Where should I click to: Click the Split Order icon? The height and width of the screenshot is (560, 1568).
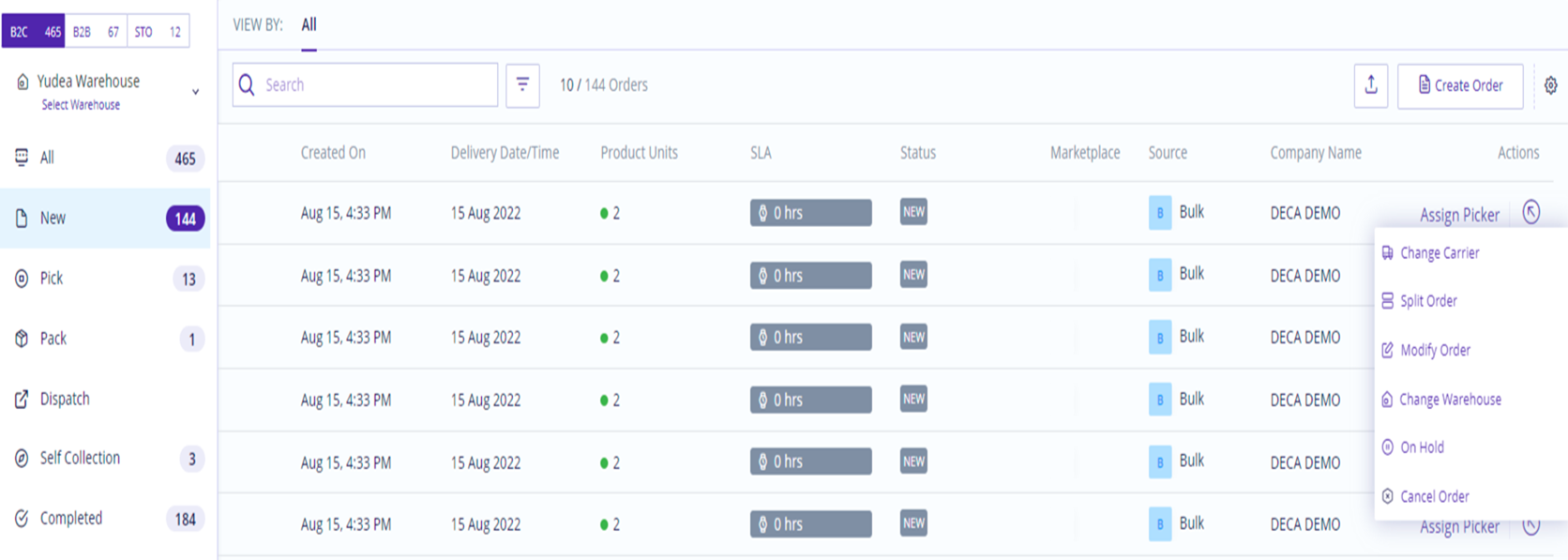tap(1387, 301)
